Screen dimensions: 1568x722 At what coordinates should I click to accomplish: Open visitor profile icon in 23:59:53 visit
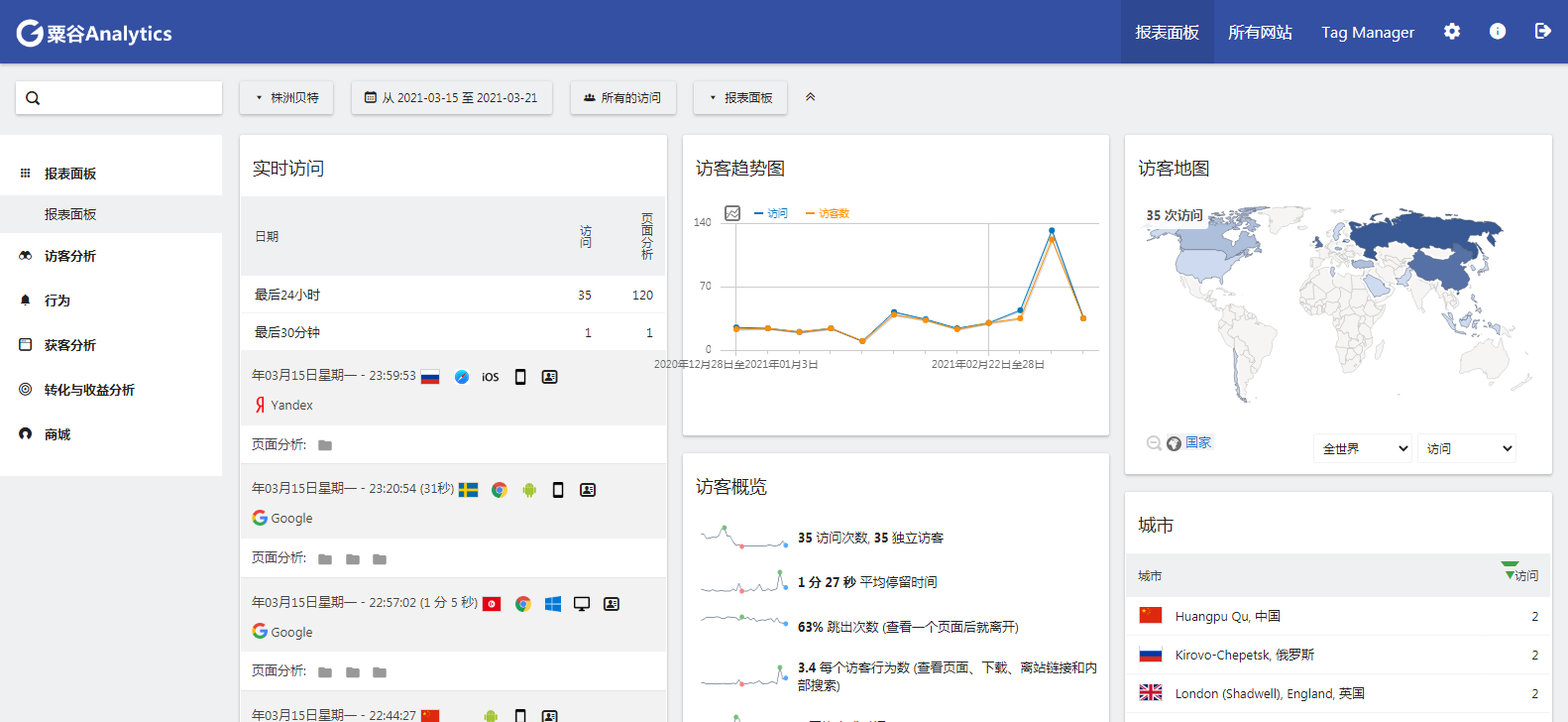point(550,377)
